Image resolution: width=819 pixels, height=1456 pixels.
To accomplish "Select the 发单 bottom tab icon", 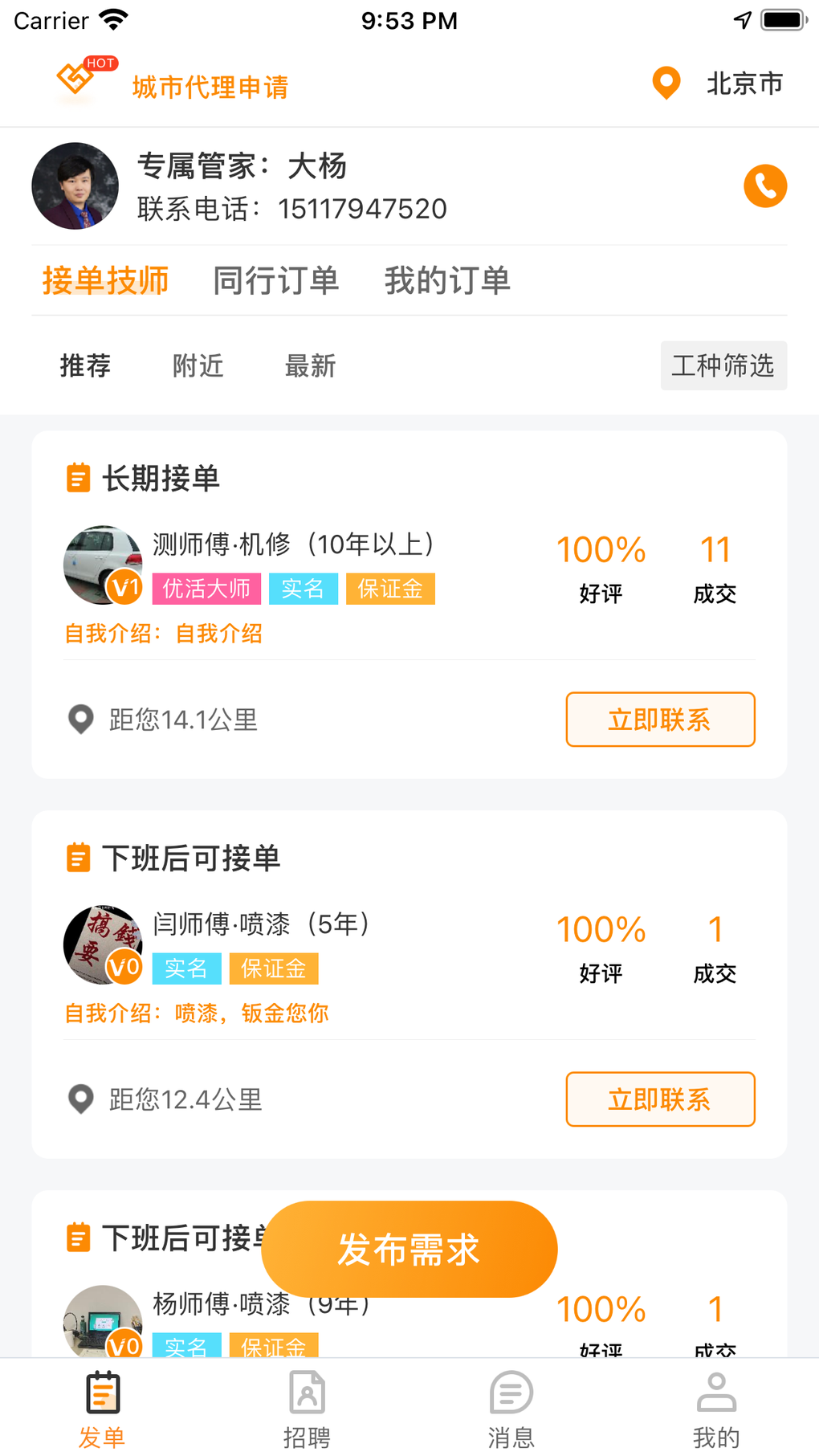I will pos(102,1393).
